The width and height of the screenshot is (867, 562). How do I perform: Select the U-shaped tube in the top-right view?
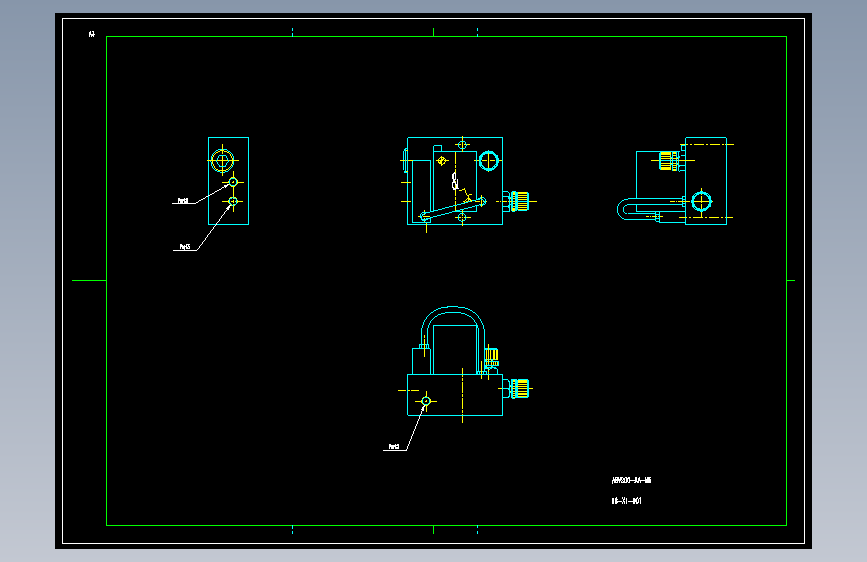pyautogui.click(x=651, y=209)
